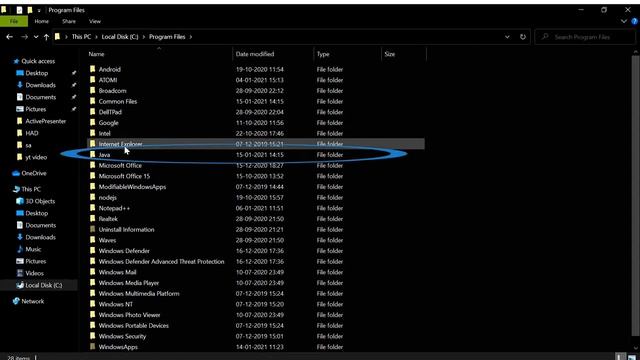Click the Search Program Files box

(584, 37)
